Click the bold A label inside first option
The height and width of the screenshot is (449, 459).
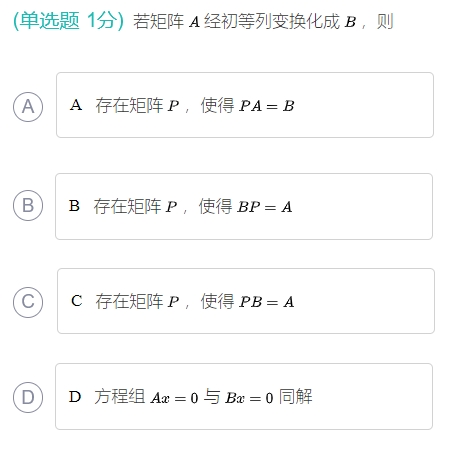point(76,105)
